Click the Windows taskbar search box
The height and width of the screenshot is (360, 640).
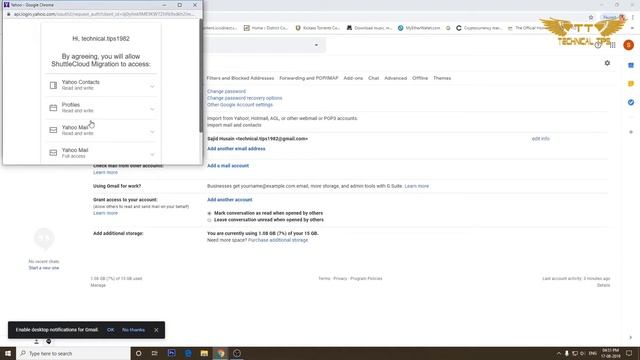click(x=73, y=353)
